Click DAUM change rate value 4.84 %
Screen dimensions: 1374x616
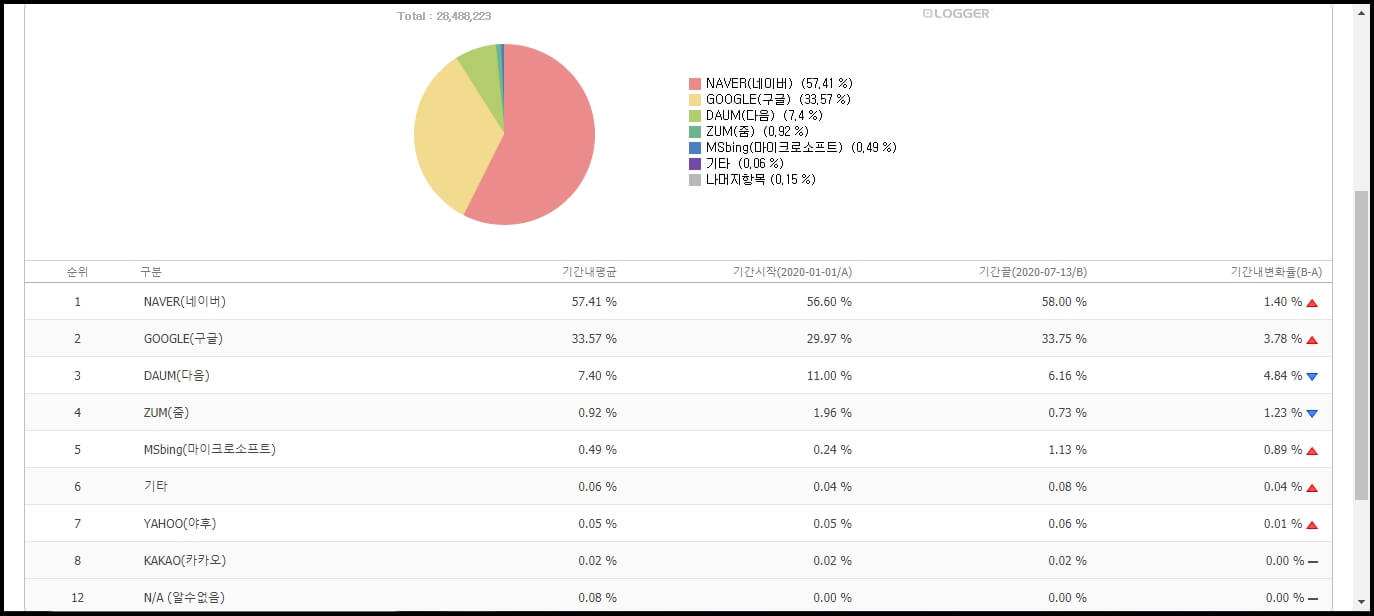[1282, 376]
